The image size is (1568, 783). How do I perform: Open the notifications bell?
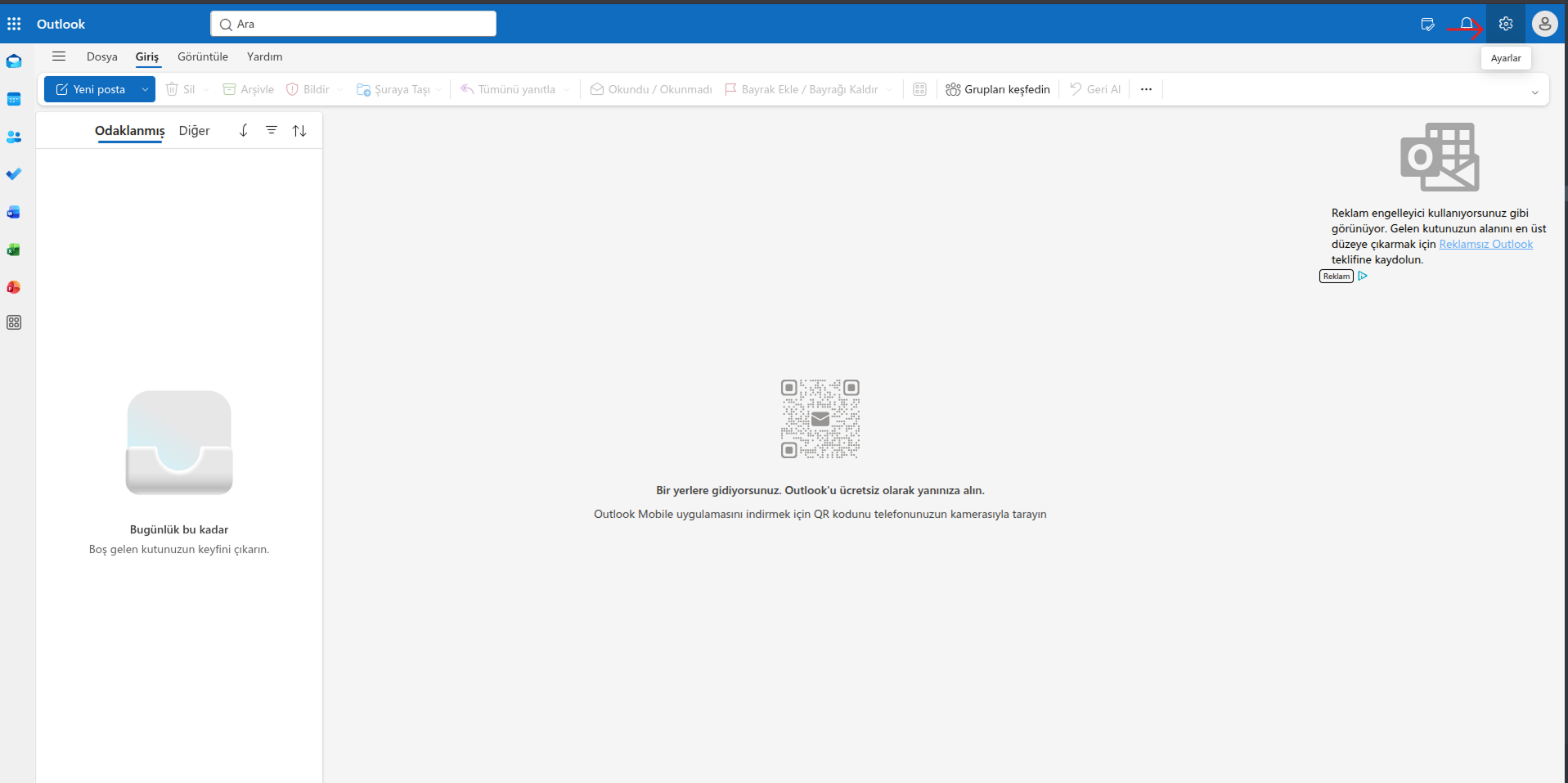click(x=1467, y=24)
